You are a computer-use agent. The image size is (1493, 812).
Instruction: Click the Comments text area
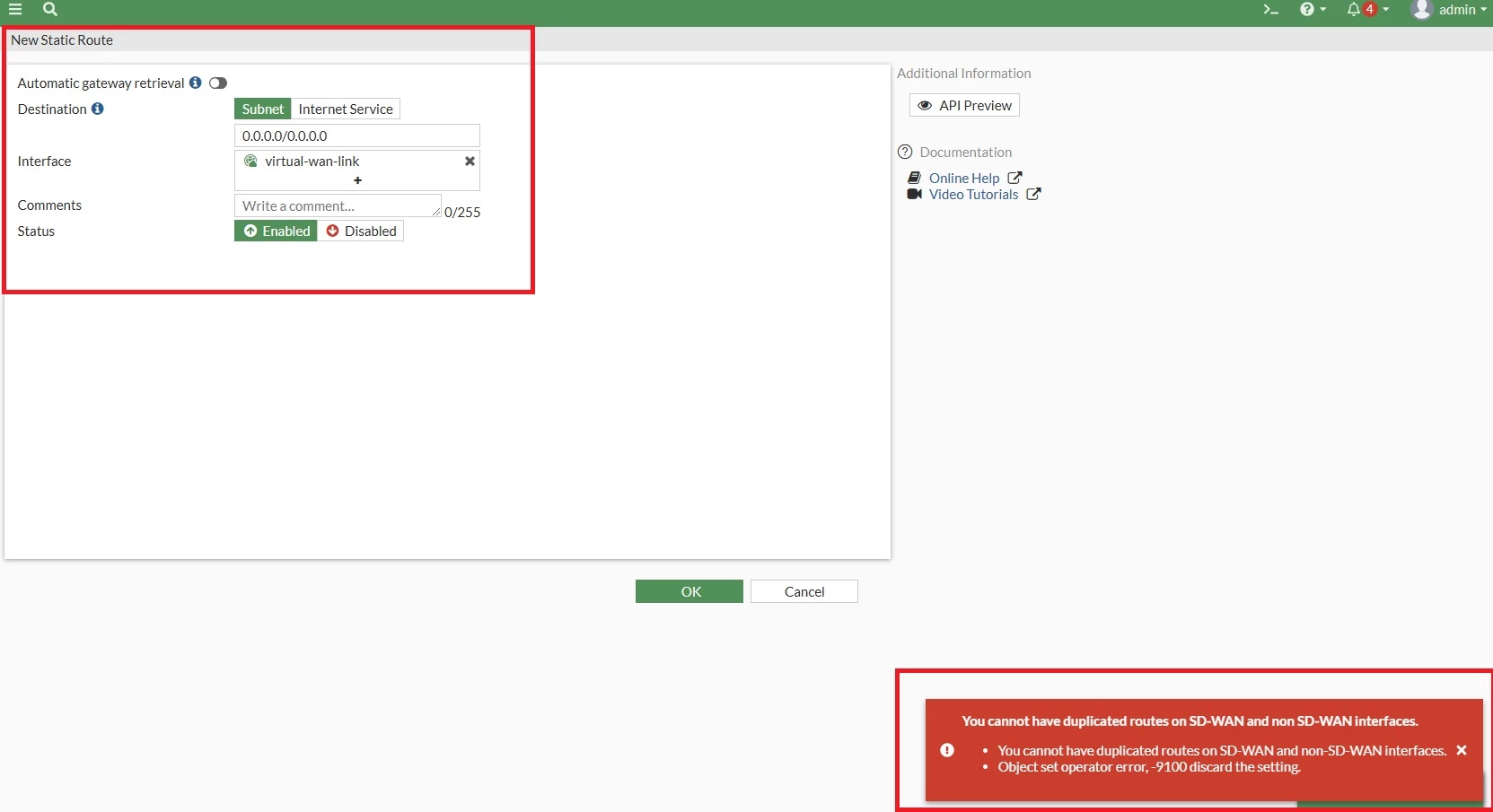[x=338, y=205]
